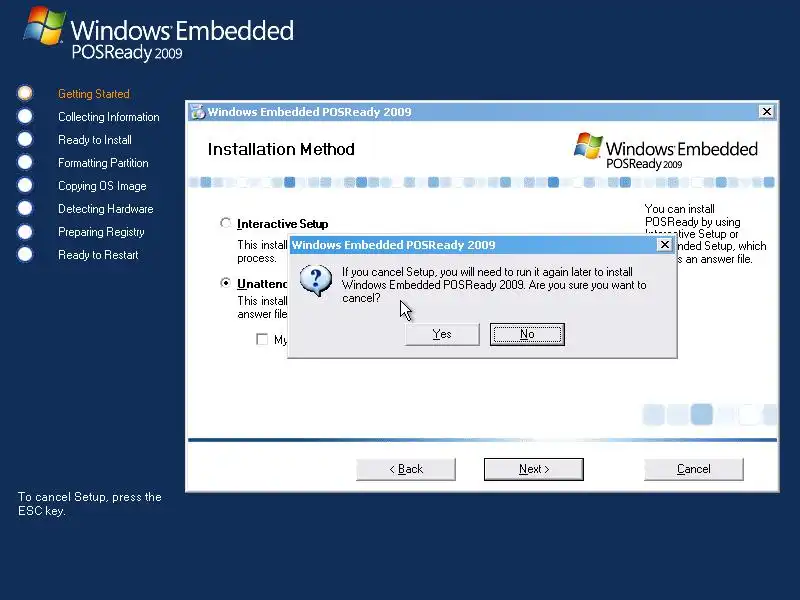800x600 pixels.
Task: Click the 'Ready to Install' step label
Action: [x=95, y=140]
